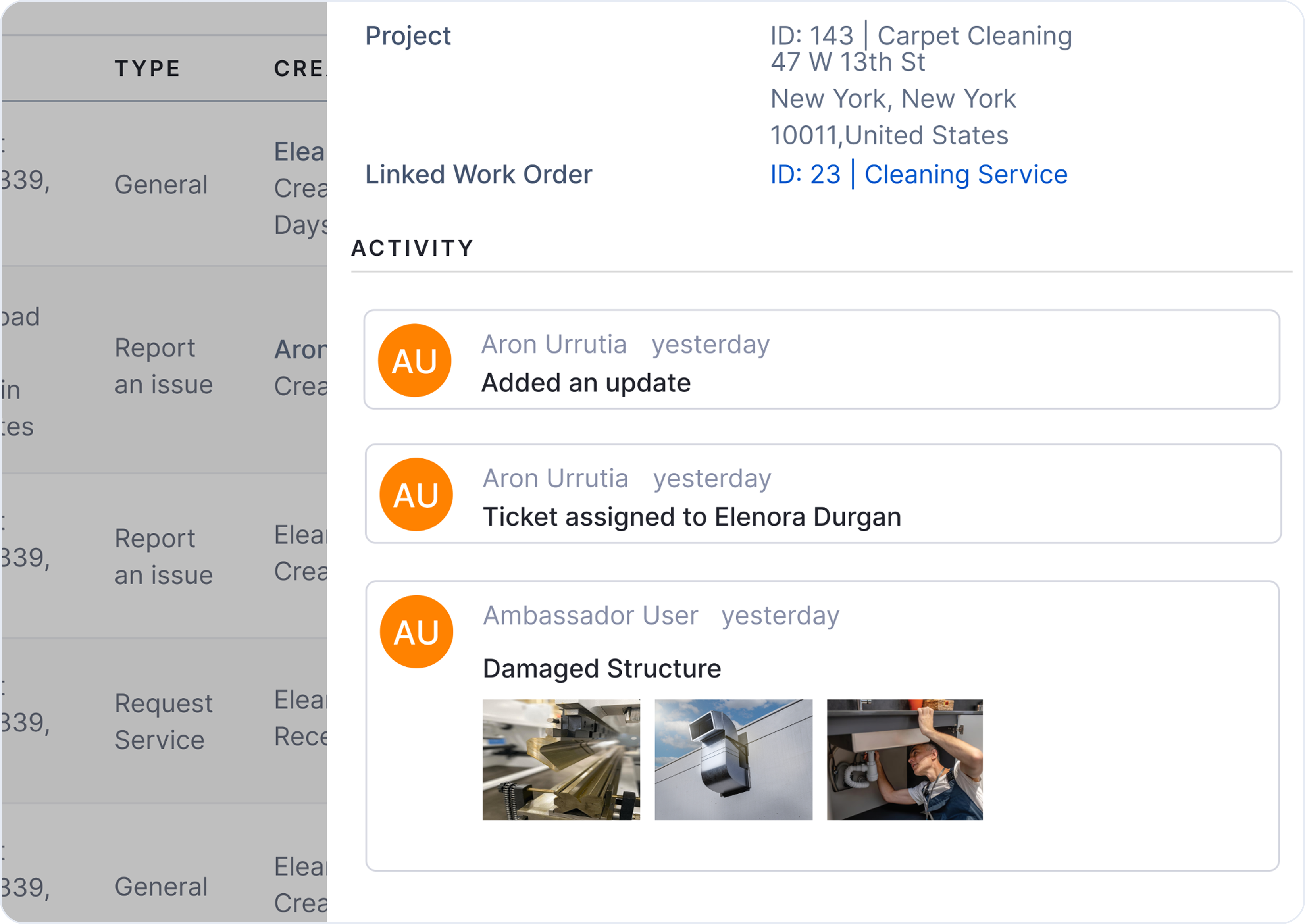Click the 'Damaged Structure' comment text
Image resolution: width=1305 pixels, height=924 pixels.
pyautogui.click(x=601, y=668)
